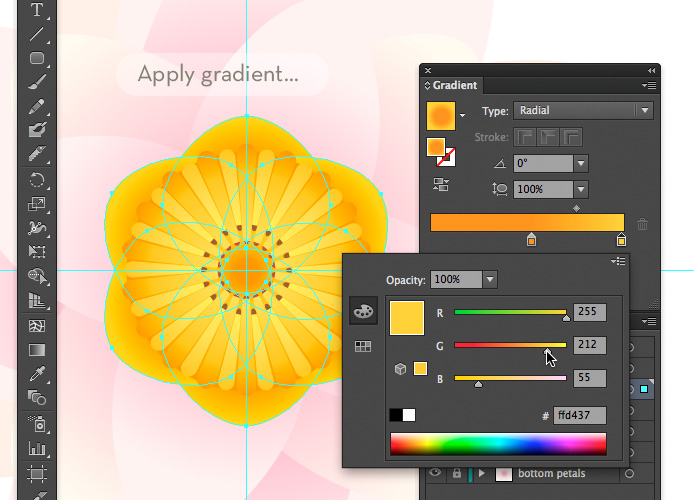Click the color spectrum bar
Screen dimensions: 694x500
(x=498, y=444)
